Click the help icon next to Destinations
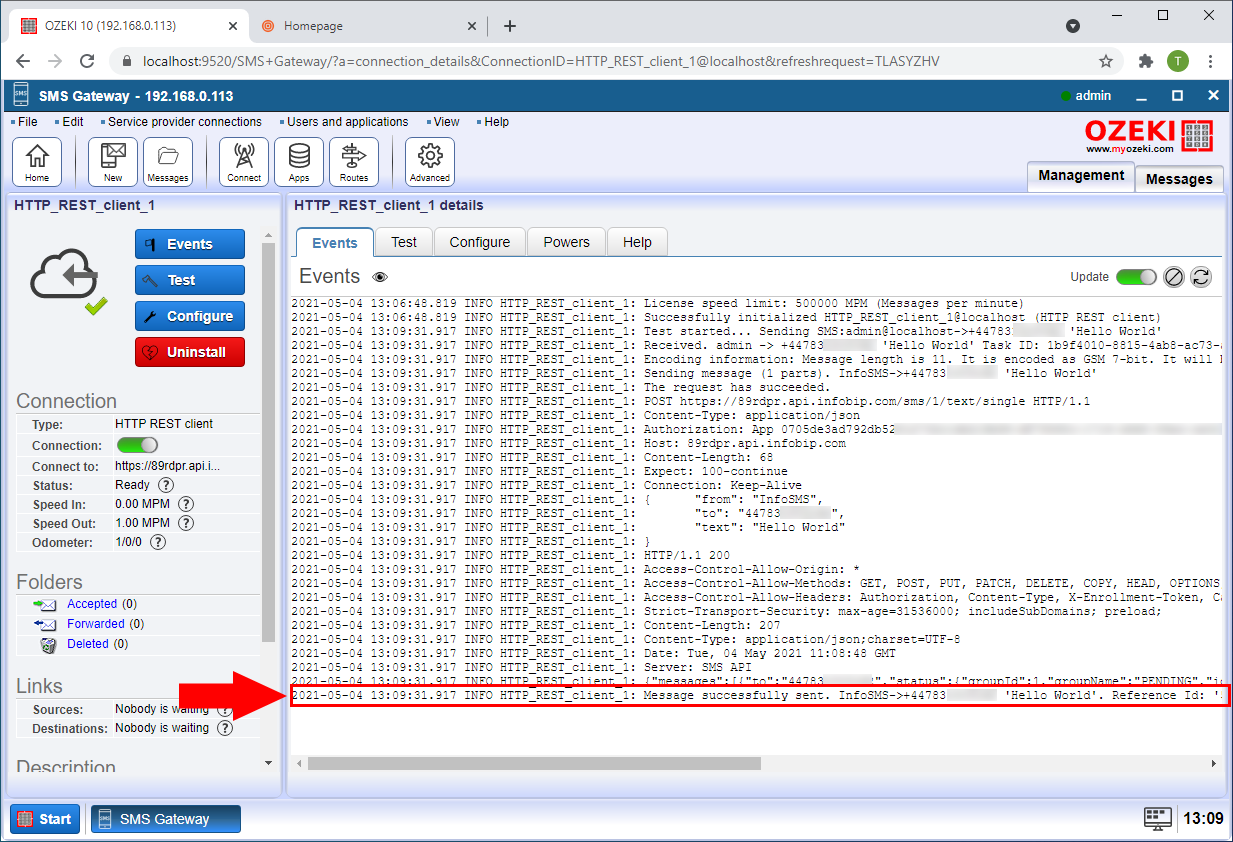The height and width of the screenshot is (842, 1233). click(x=225, y=728)
